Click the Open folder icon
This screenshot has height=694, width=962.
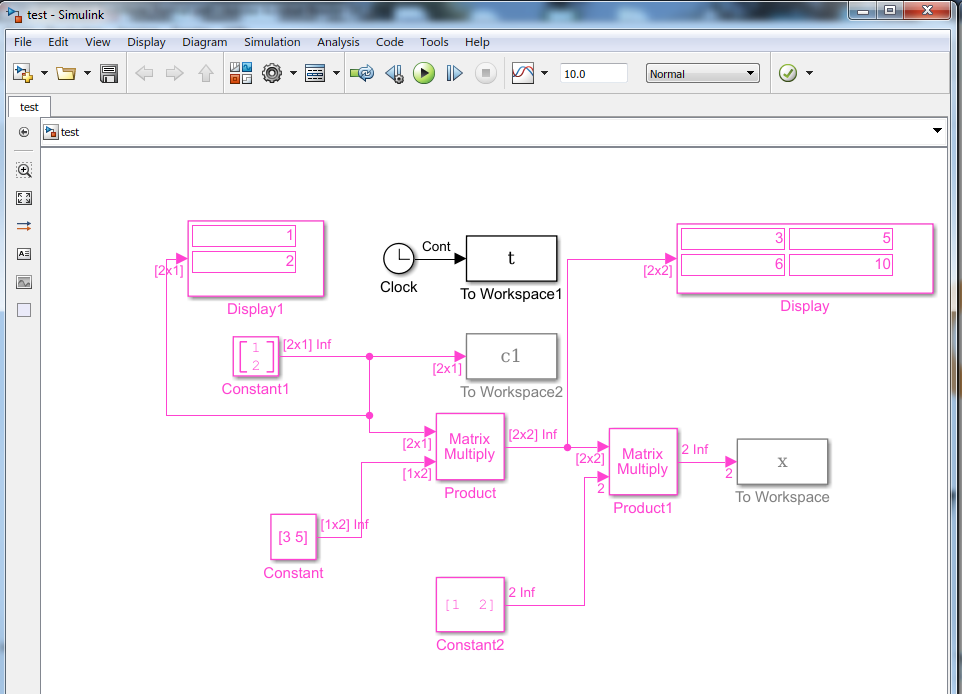[x=66, y=74]
